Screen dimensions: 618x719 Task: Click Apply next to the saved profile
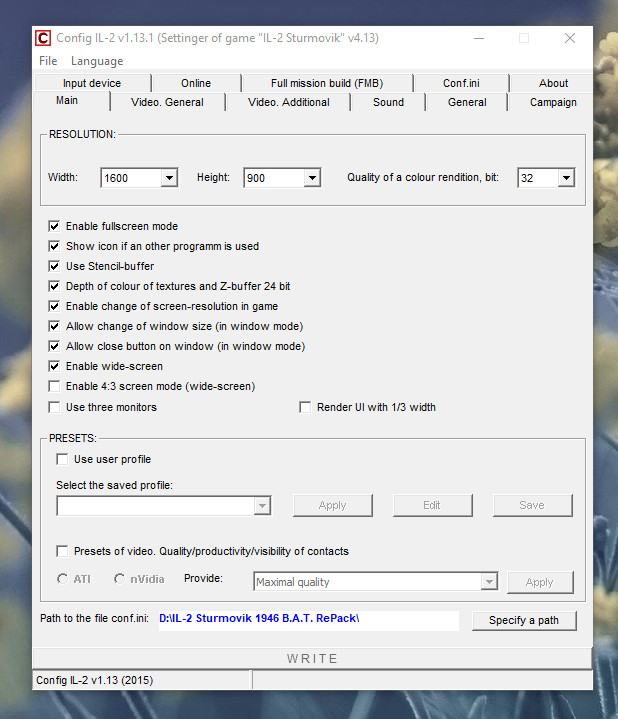click(333, 505)
